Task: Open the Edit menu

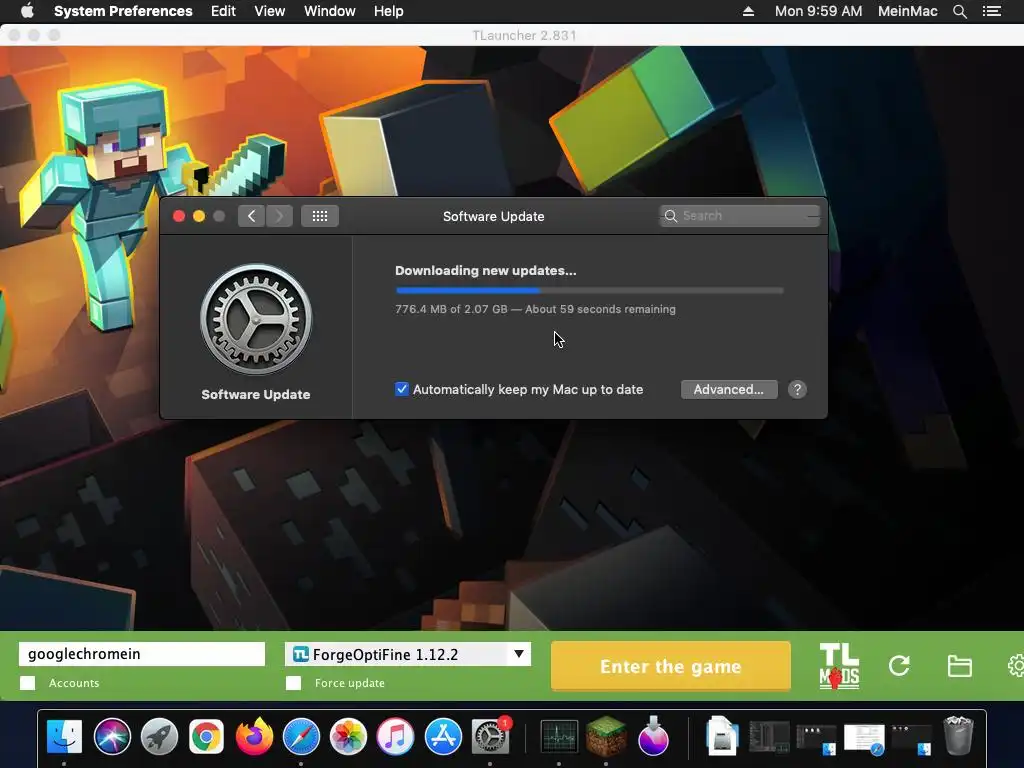Action: pyautogui.click(x=223, y=11)
